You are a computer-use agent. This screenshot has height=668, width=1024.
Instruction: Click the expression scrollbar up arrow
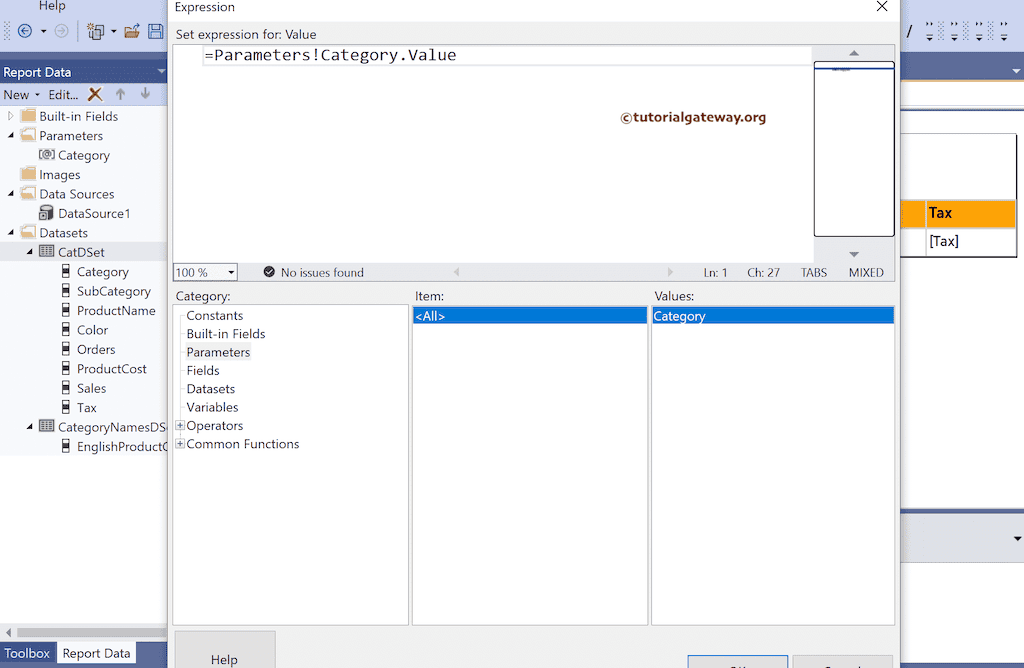pos(852,51)
